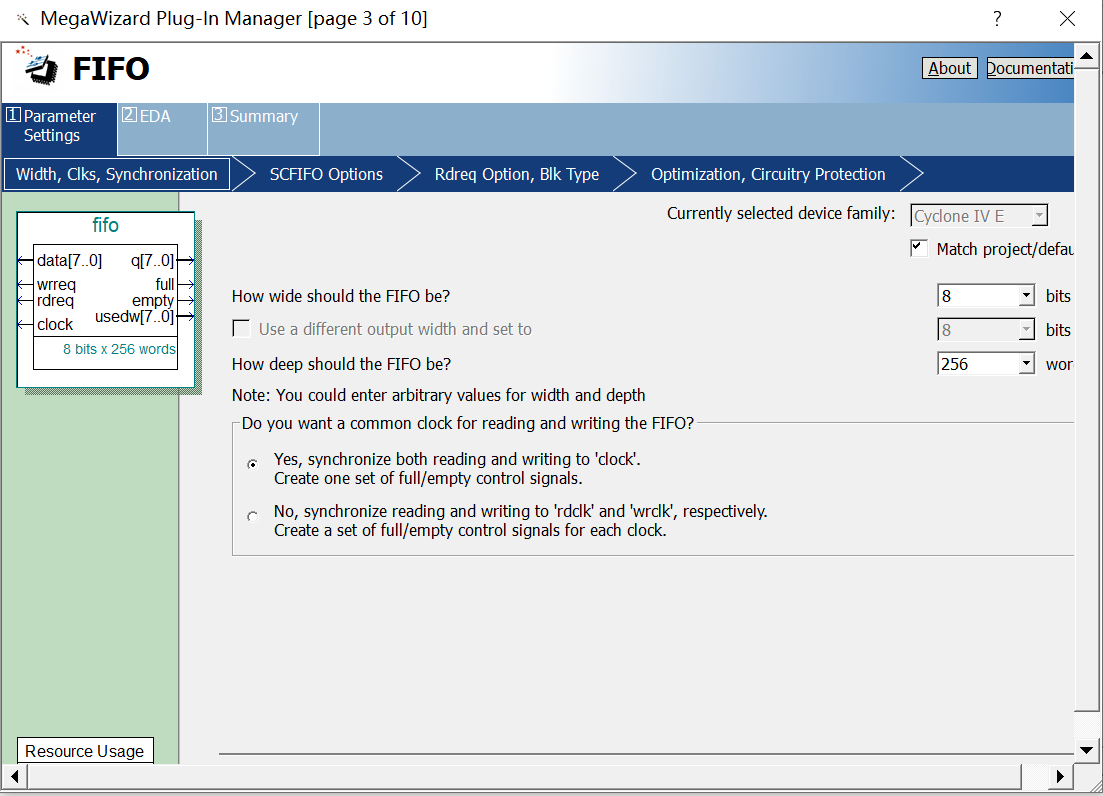Click the full output port label
Image resolution: width=1103 pixels, height=796 pixels.
click(x=165, y=284)
